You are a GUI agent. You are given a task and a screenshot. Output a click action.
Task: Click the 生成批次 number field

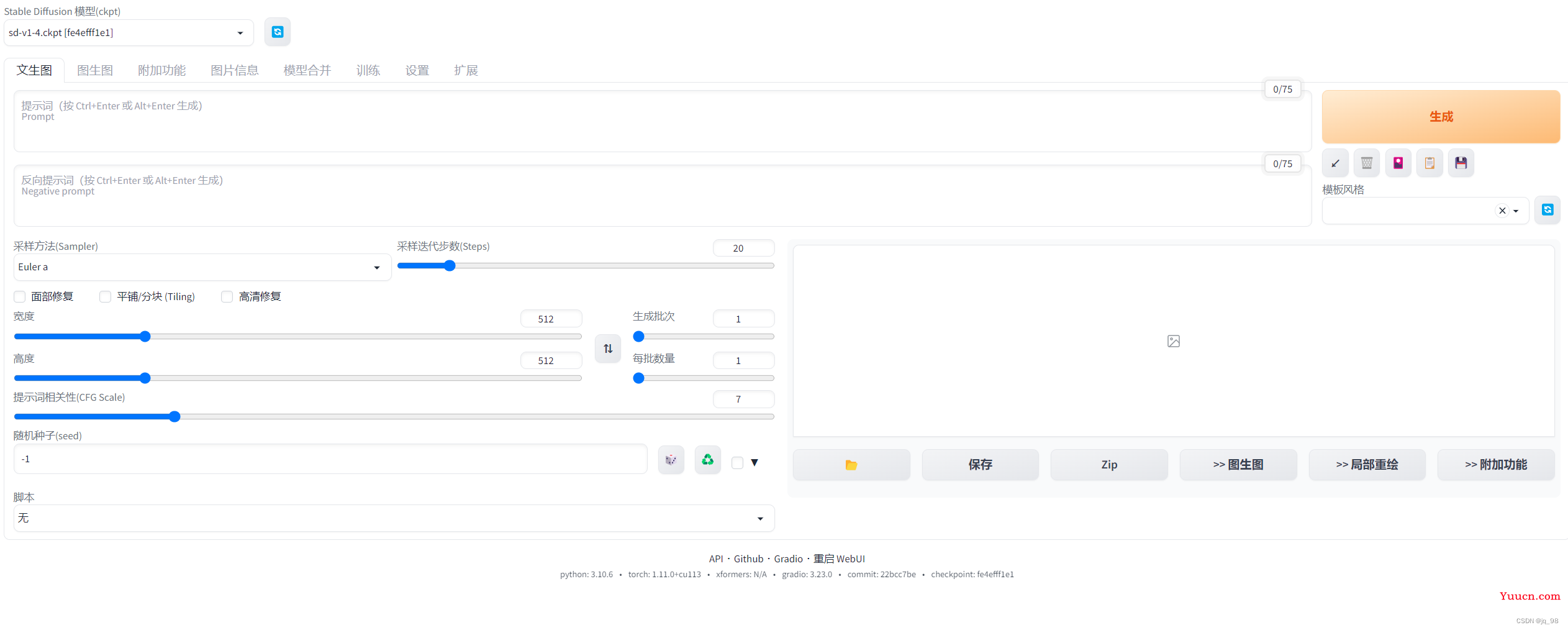[x=743, y=319]
